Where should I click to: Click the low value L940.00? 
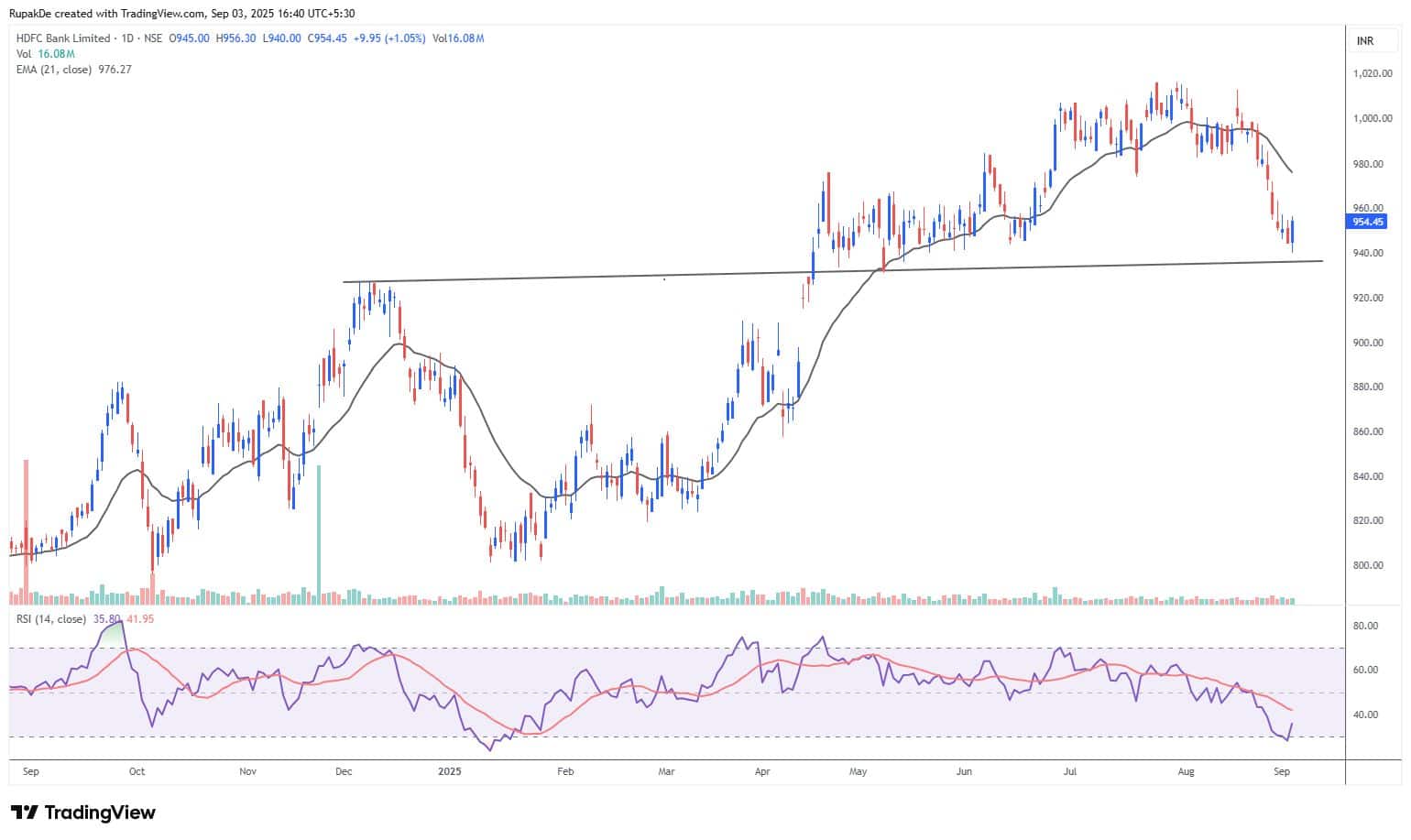pyautogui.click(x=281, y=38)
